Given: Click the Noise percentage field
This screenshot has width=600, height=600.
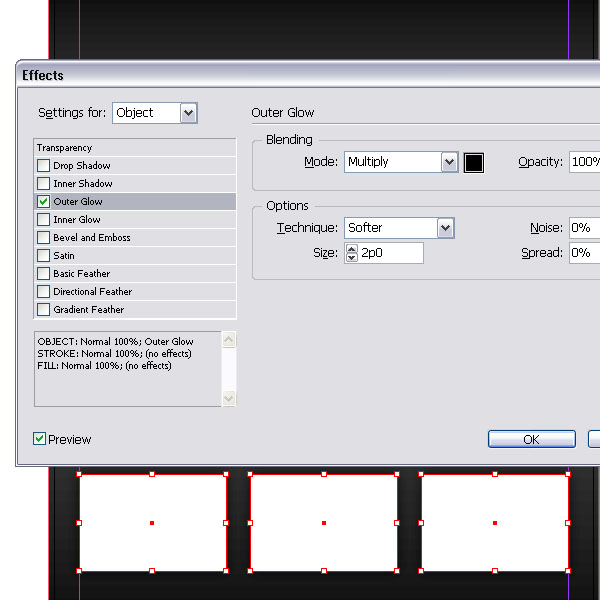Looking at the screenshot, I should [x=585, y=228].
